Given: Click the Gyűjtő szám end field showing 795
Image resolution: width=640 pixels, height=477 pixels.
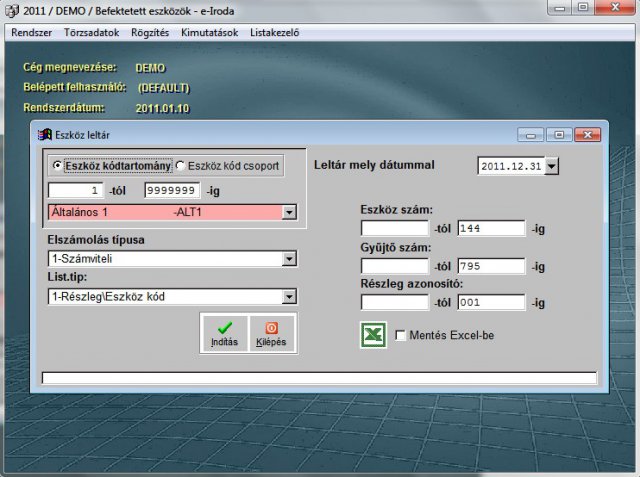Looking at the screenshot, I should point(490,266).
